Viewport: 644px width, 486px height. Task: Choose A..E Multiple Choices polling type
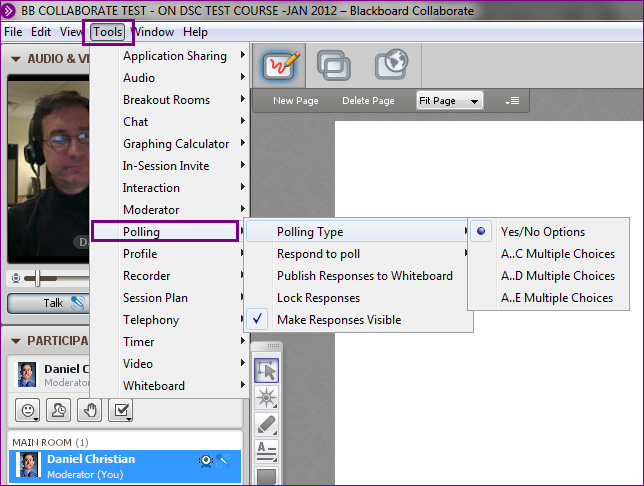coord(548,298)
